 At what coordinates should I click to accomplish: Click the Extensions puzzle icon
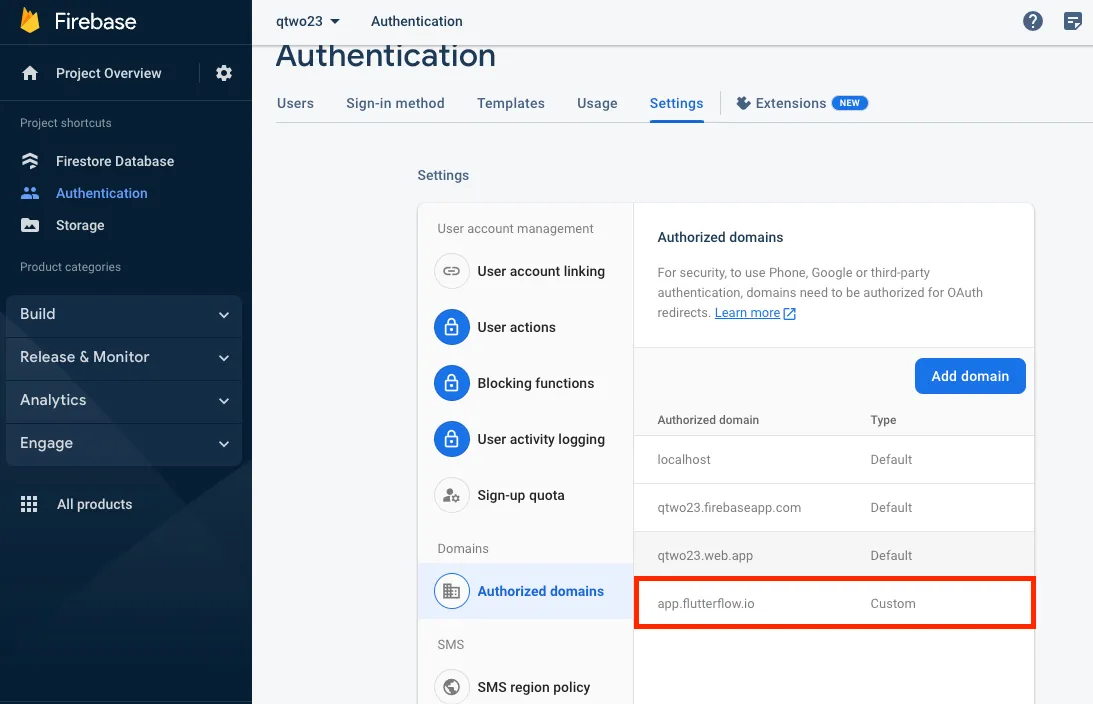(x=743, y=103)
